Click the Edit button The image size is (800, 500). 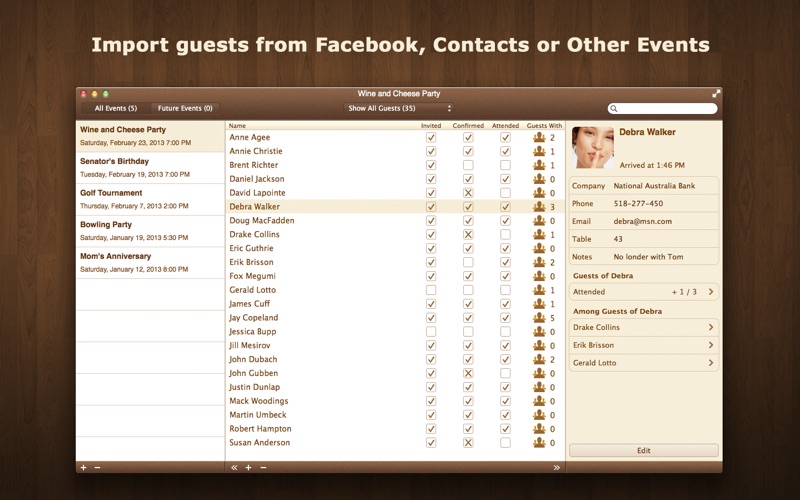pyautogui.click(x=643, y=450)
